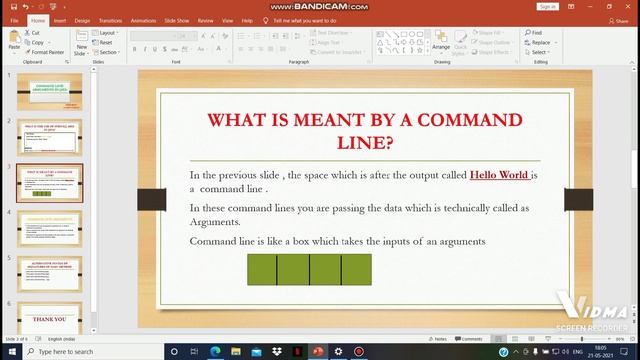Cut the selection with the scissors icon
The width and height of the screenshot is (640, 360).
pyautogui.click(x=27, y=33)
